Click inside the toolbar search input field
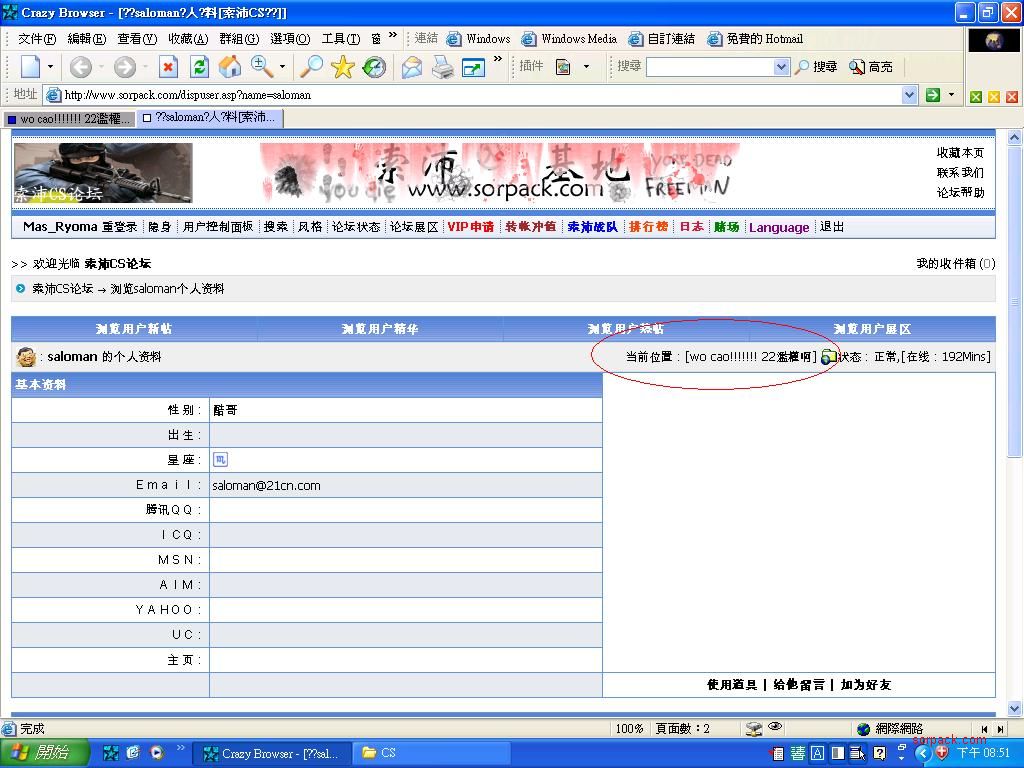 tap(710, 67)
